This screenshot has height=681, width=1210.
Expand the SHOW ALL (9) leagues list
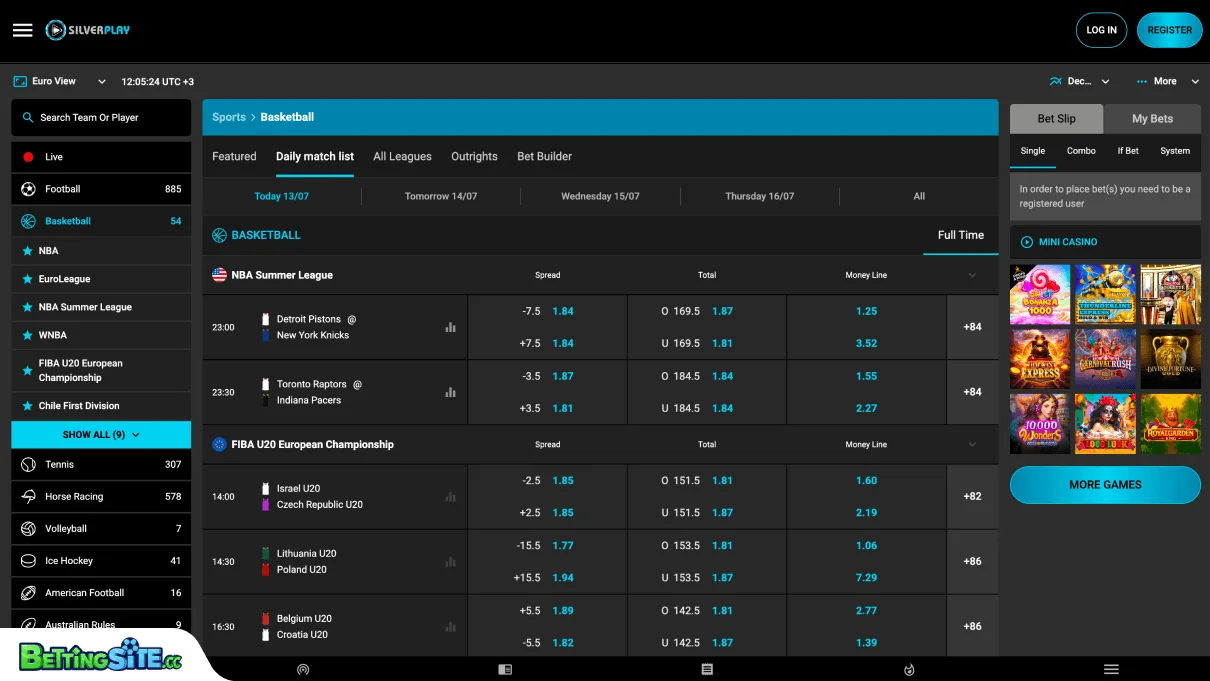pos(101,435)
